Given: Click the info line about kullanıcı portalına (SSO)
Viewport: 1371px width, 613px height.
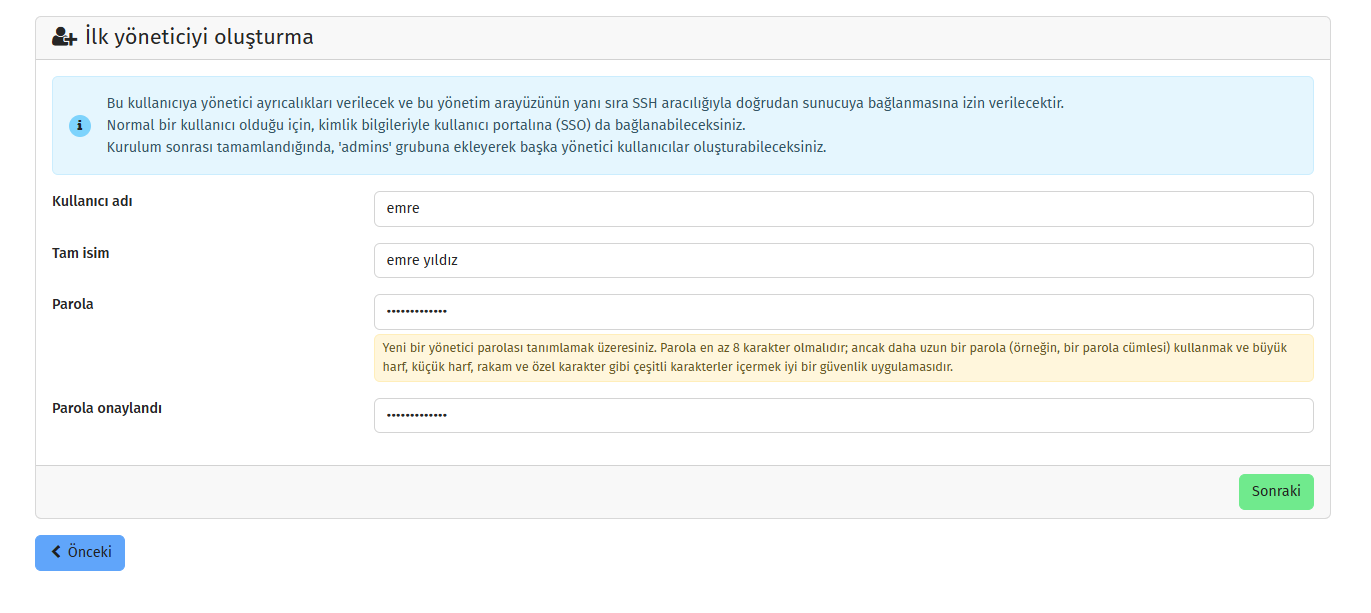Looking at the screenshot, I should click(x=426, y=125).
